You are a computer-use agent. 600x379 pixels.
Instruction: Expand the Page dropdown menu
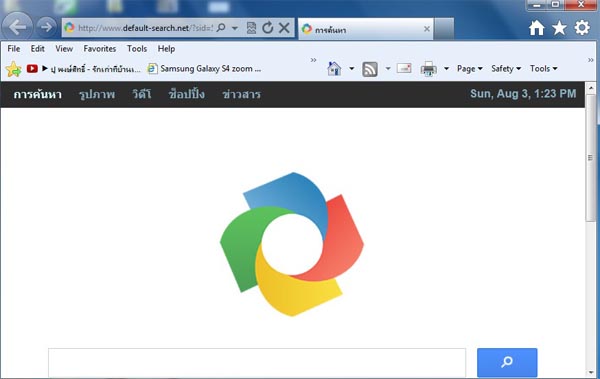[470, 69]
